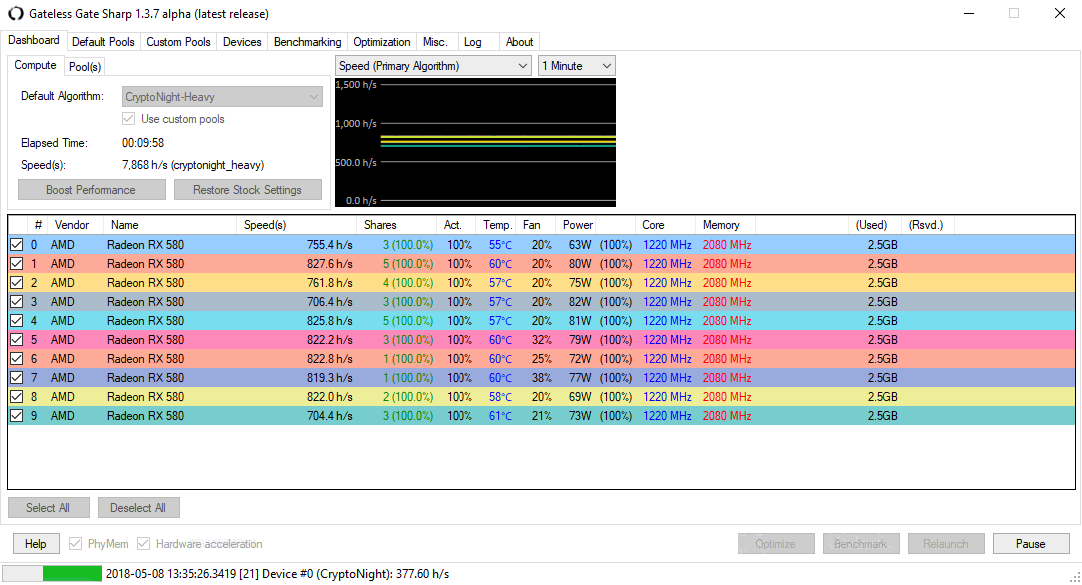
Task: Click the Gateless Gate Sharp app icon
Action: click(x=15, y=14)
